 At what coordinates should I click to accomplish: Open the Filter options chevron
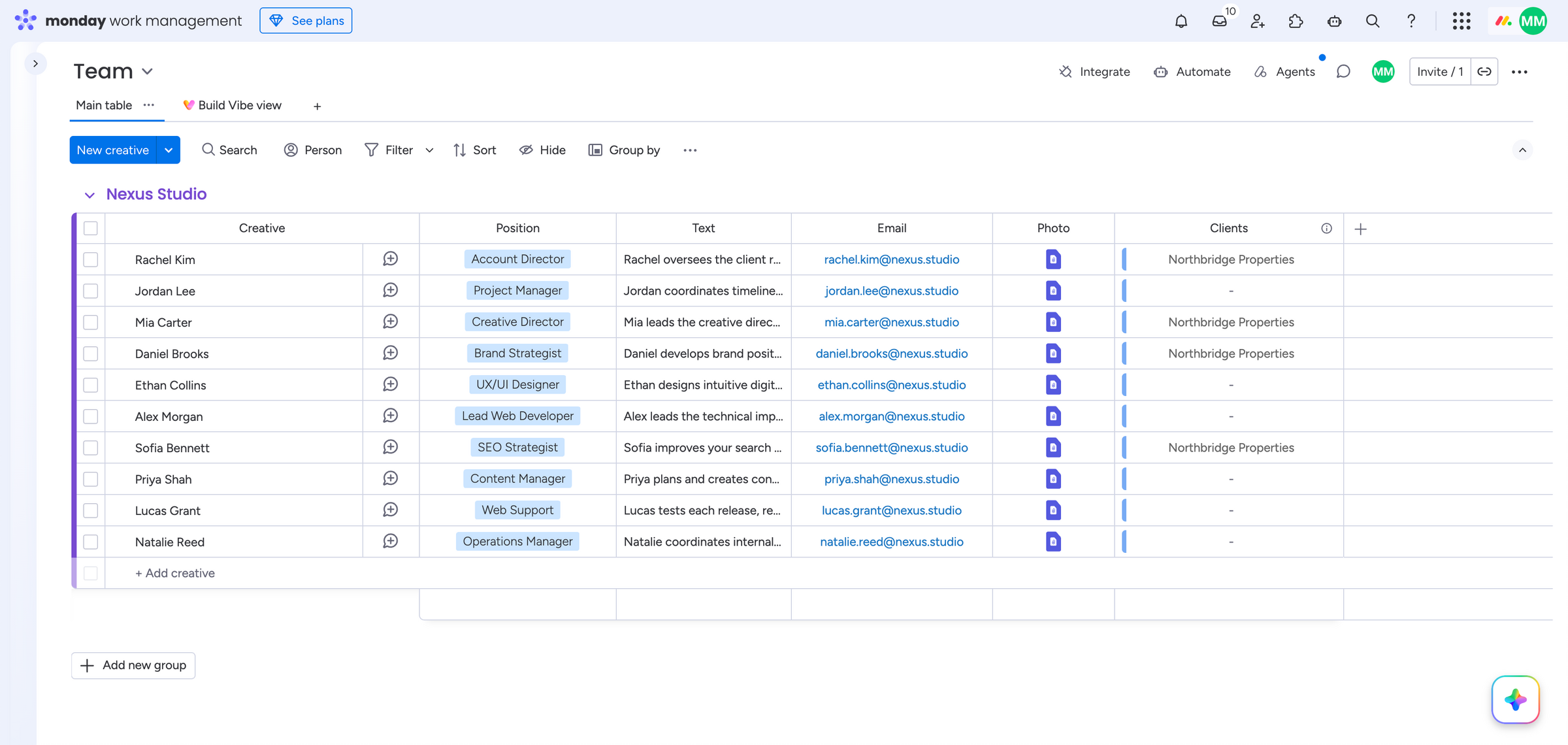pos(429,150)
